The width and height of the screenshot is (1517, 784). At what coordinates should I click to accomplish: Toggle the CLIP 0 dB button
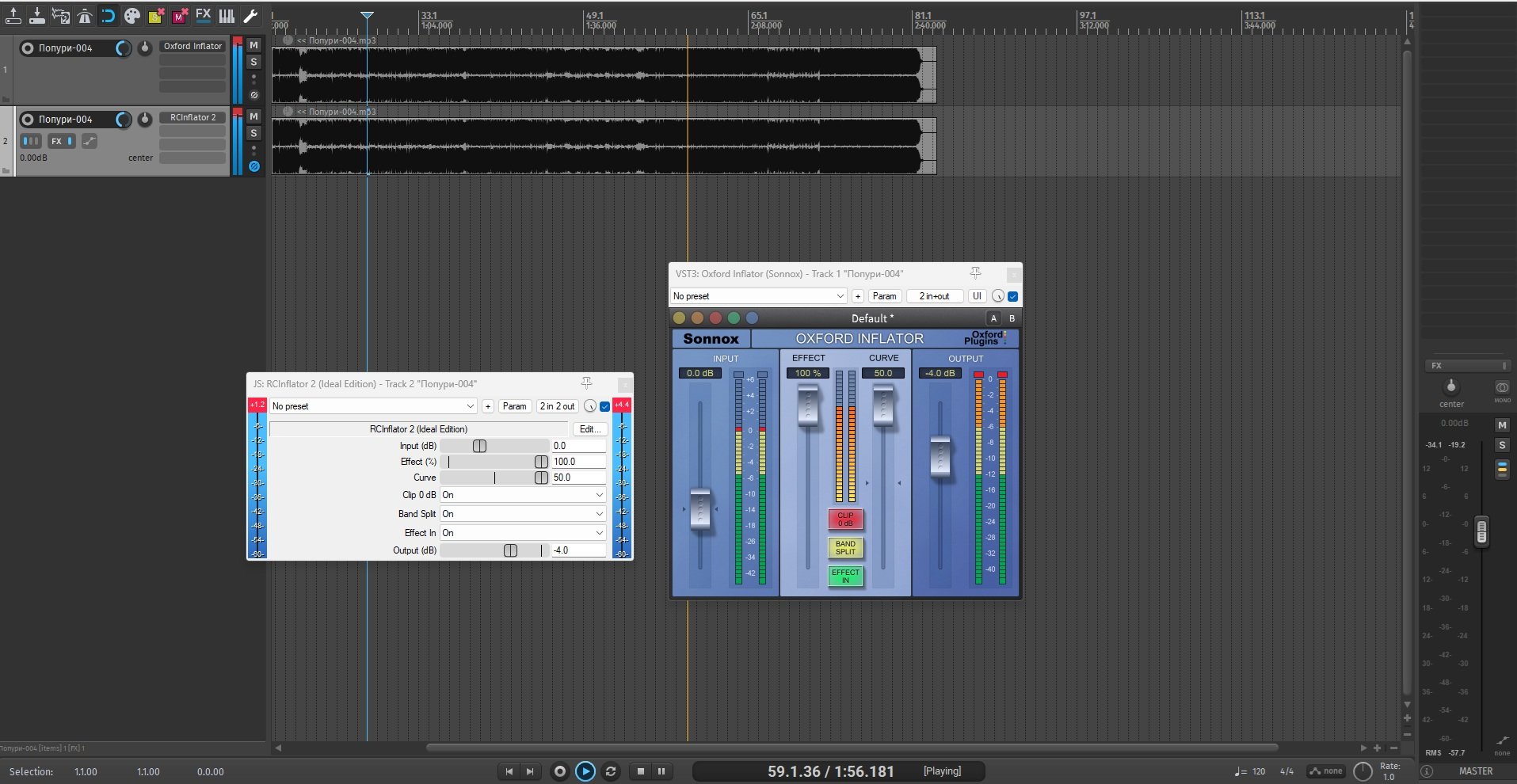click(845, 519)
